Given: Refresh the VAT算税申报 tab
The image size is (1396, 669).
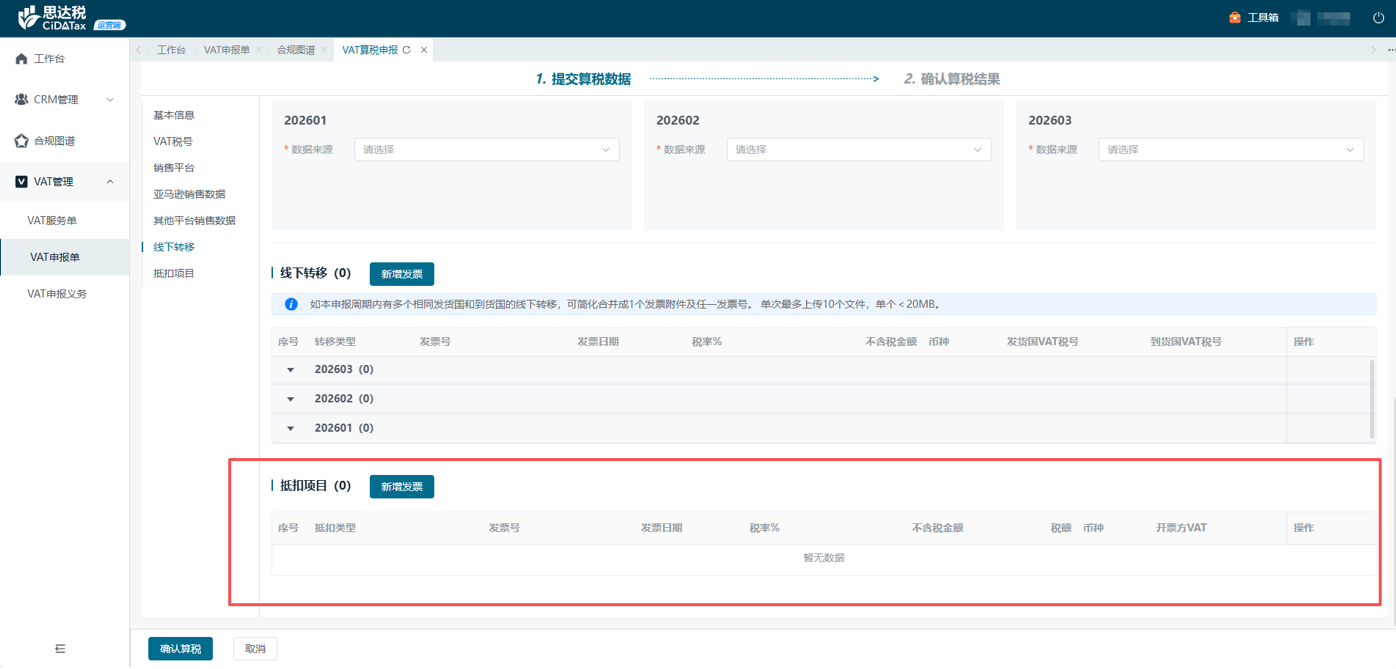Looking at the screenshot, I should click(x=407, y=50).
